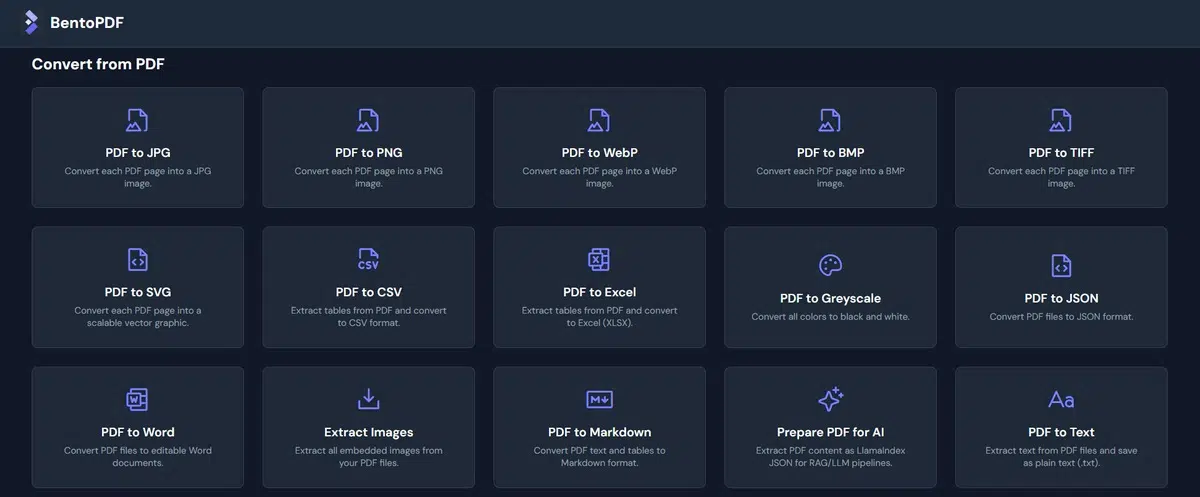The image size is (1200, 497).
Task: Click the Word document icon
Action: point(137,400)
